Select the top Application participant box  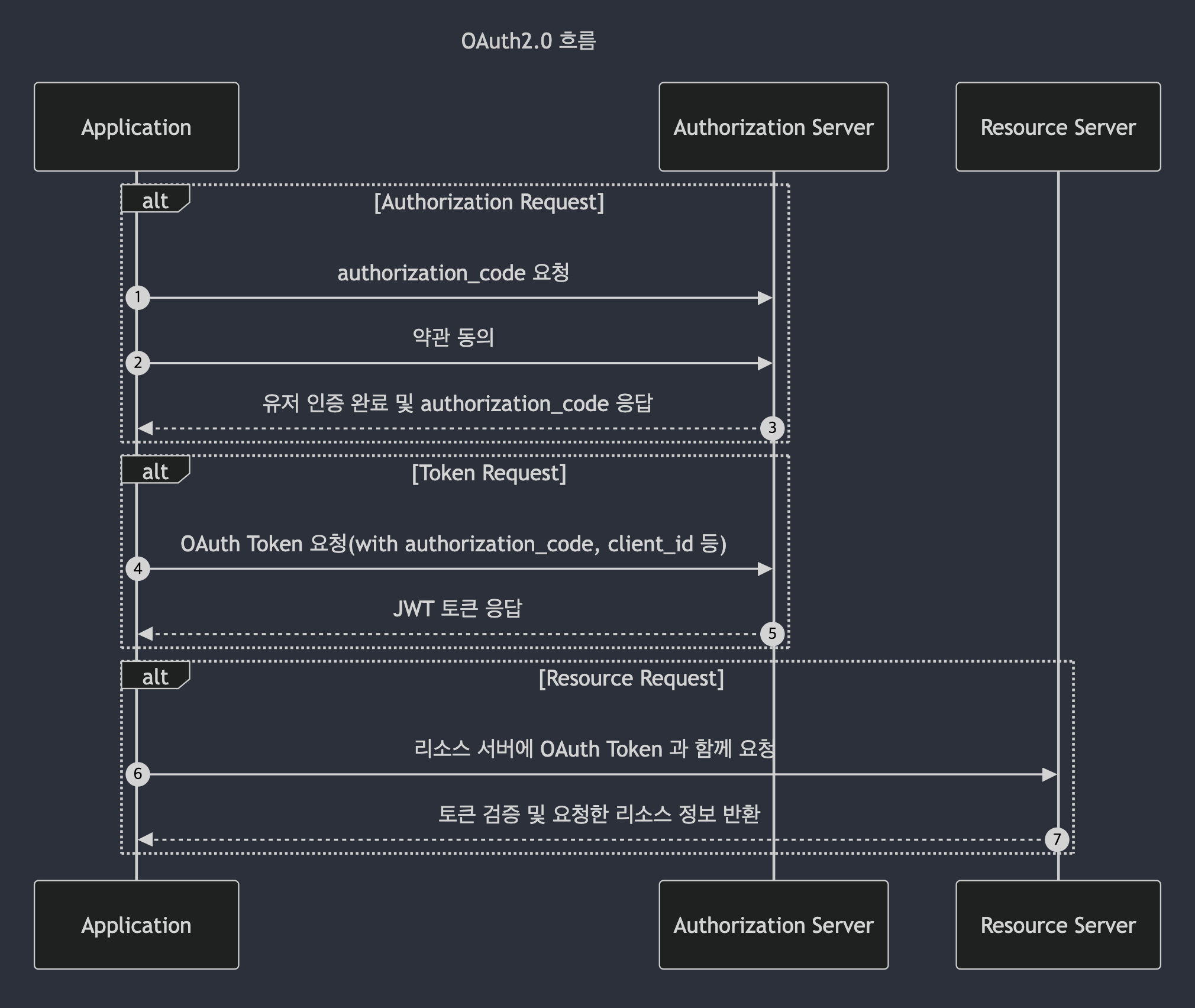(137, 127)
